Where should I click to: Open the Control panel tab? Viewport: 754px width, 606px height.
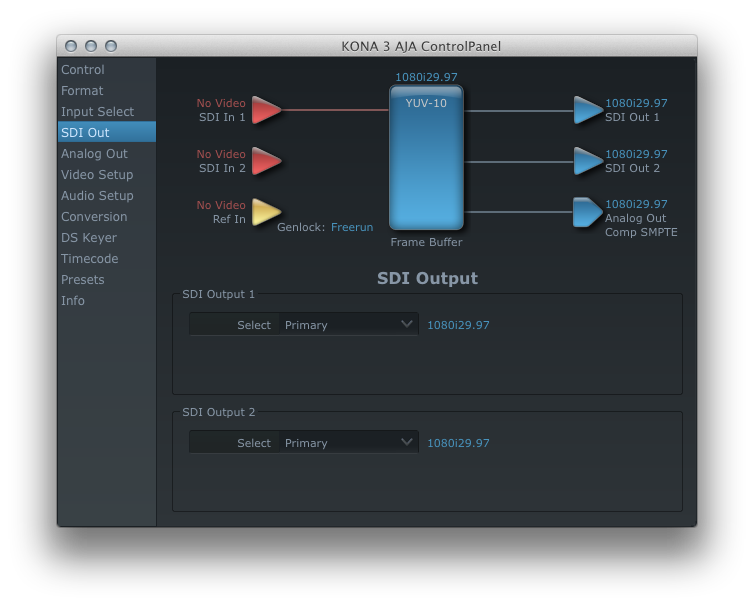[x=107, y=70]
